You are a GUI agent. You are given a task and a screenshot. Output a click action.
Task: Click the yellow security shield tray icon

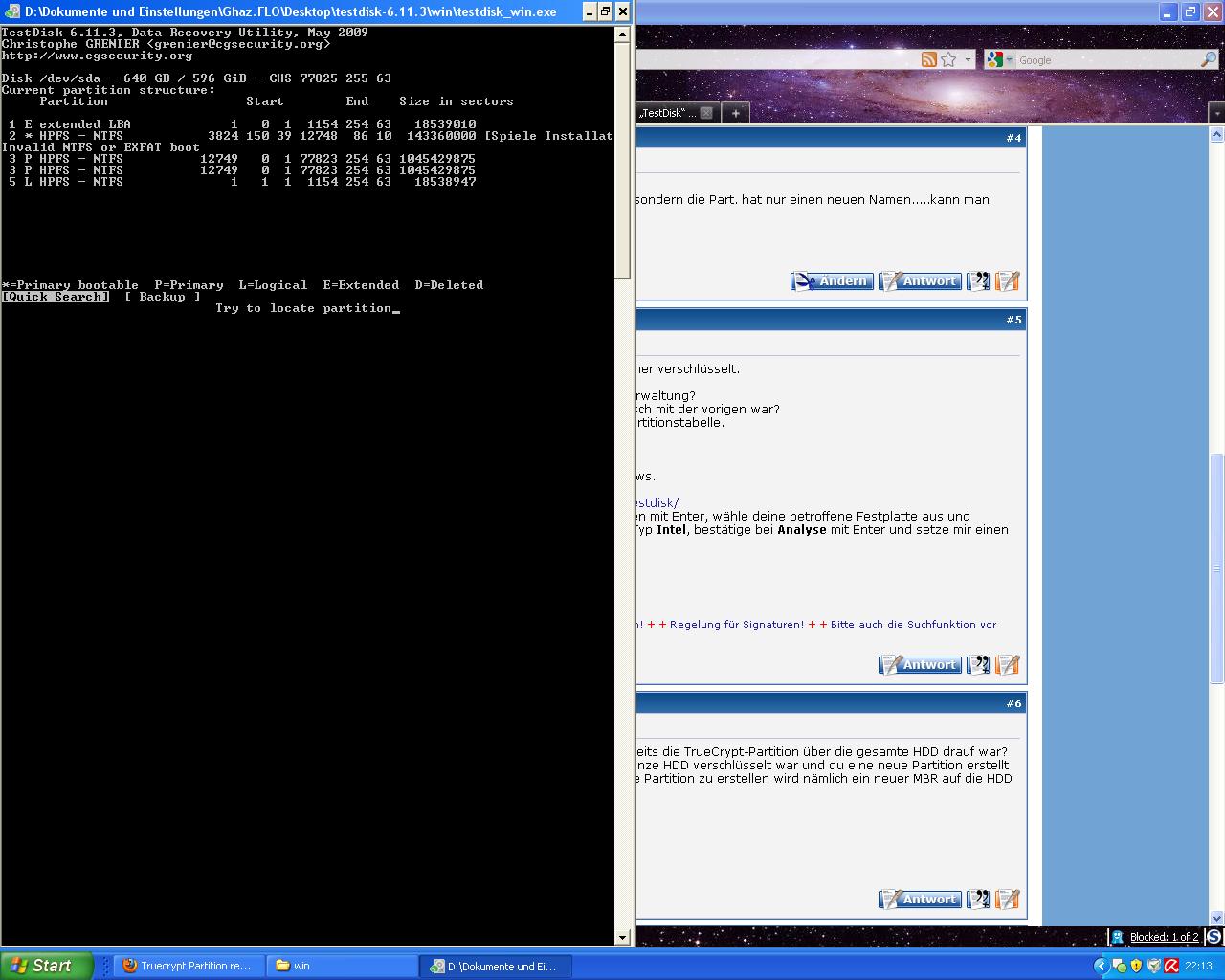point(1136,966)
